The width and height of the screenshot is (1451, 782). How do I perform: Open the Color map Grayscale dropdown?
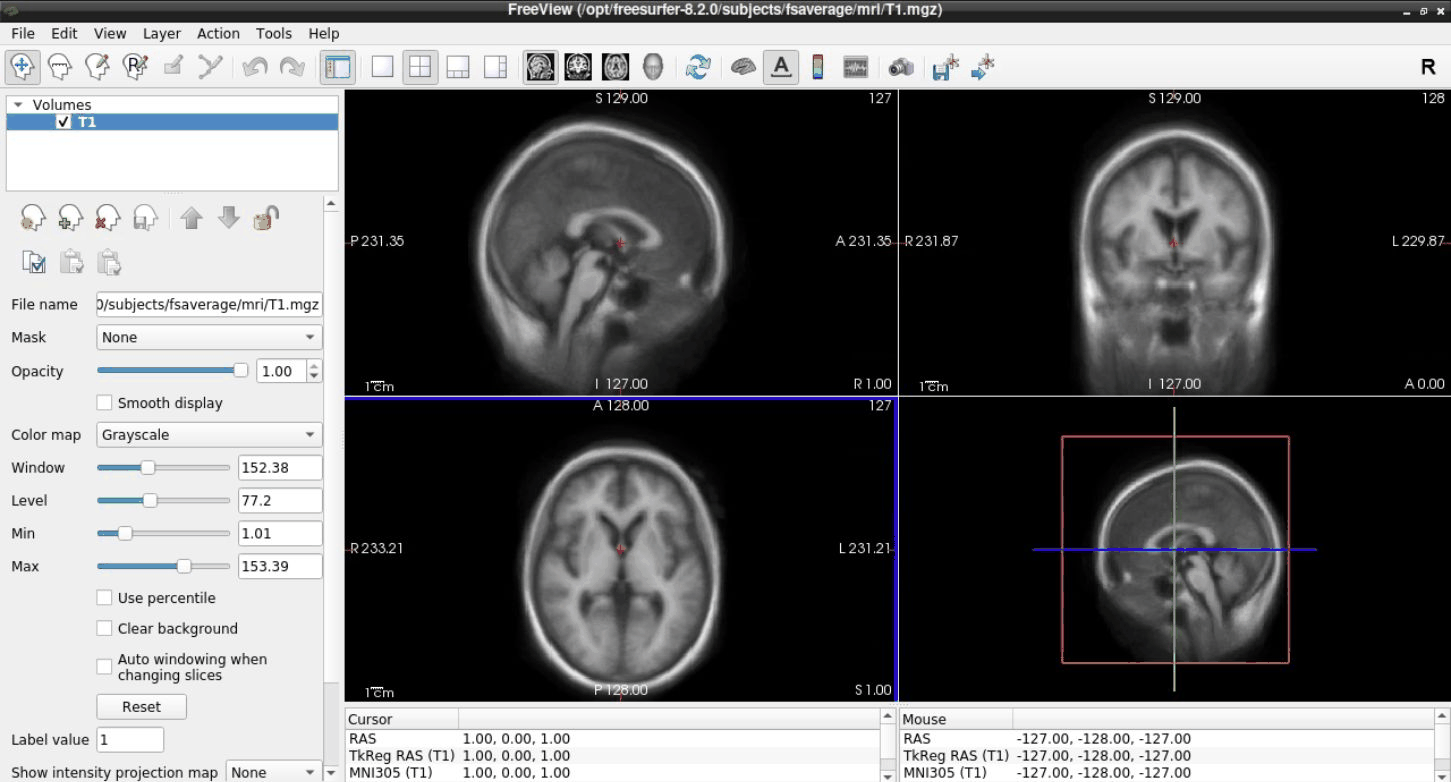point(209,435)
